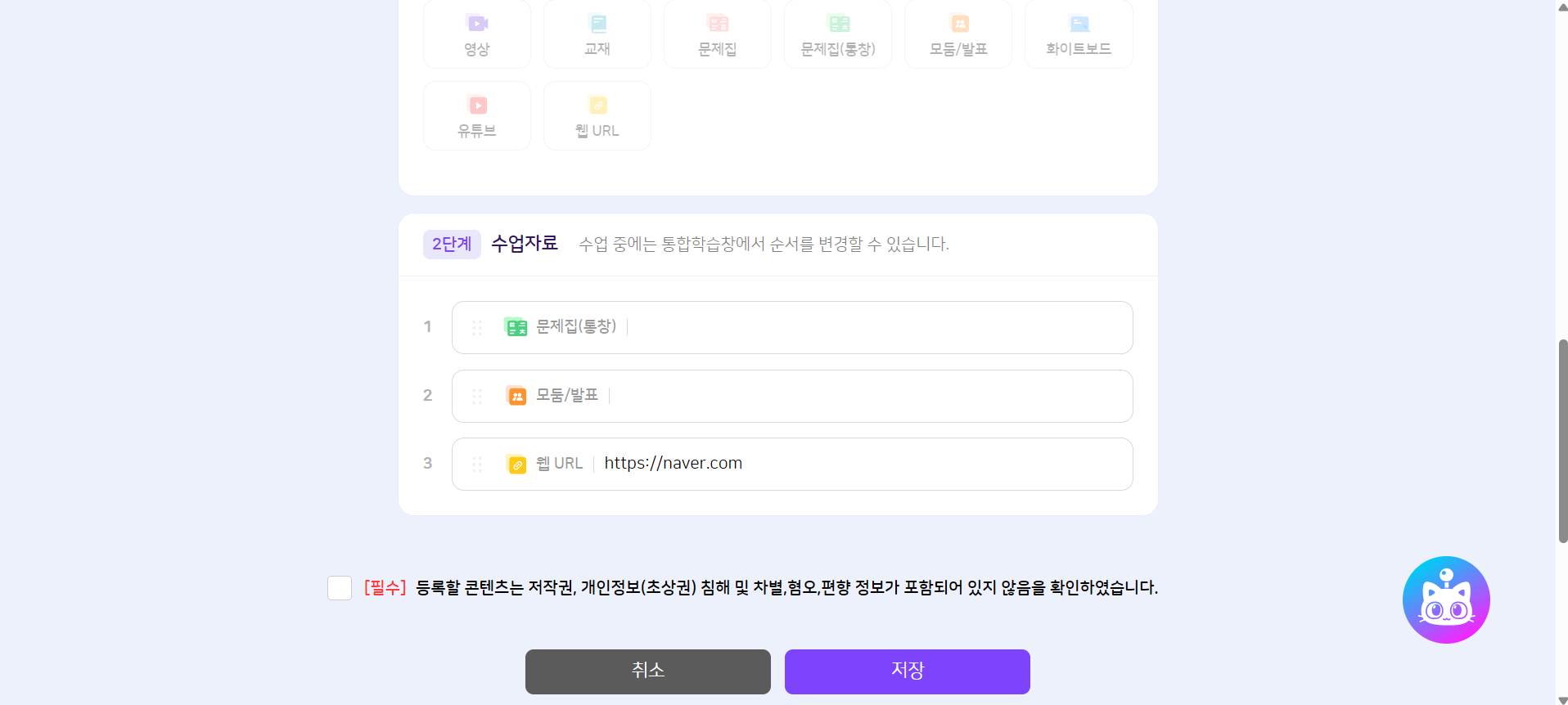Click the 유튜브 YouTube content icon
The image size is (1568, 705).
[x=477, y=106]
